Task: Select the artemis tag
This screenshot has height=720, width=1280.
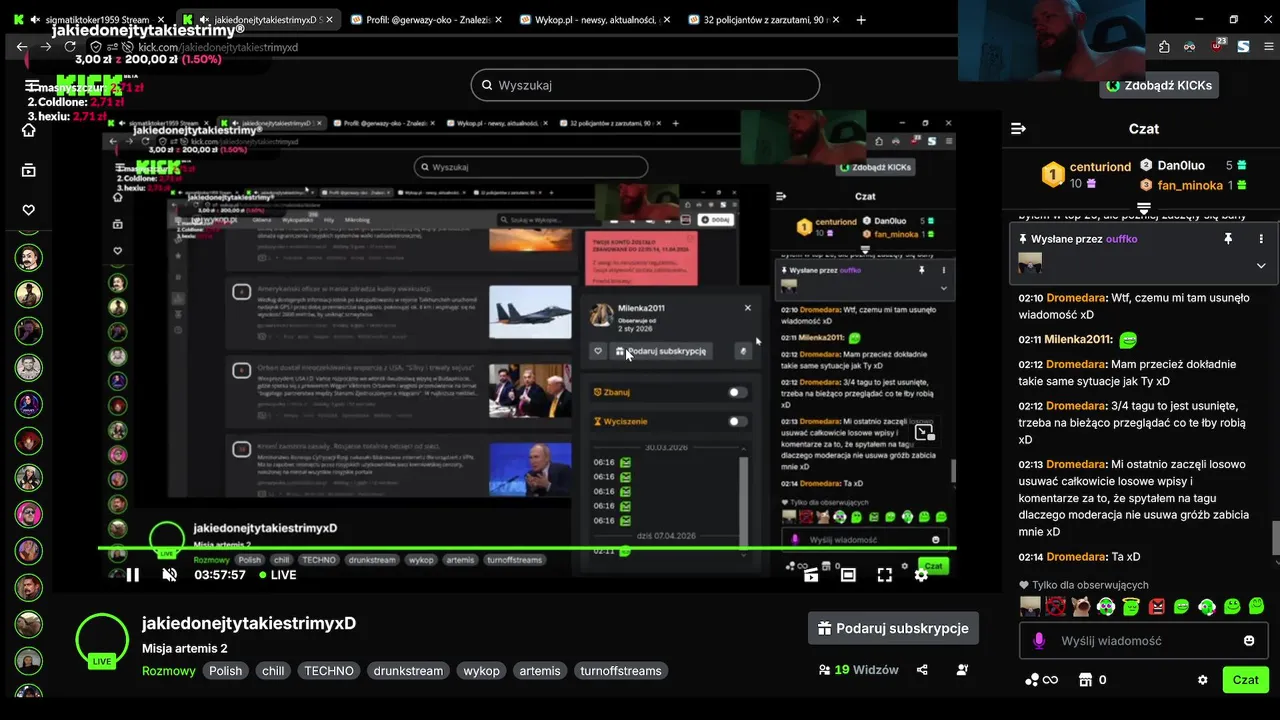Action: 540,671
